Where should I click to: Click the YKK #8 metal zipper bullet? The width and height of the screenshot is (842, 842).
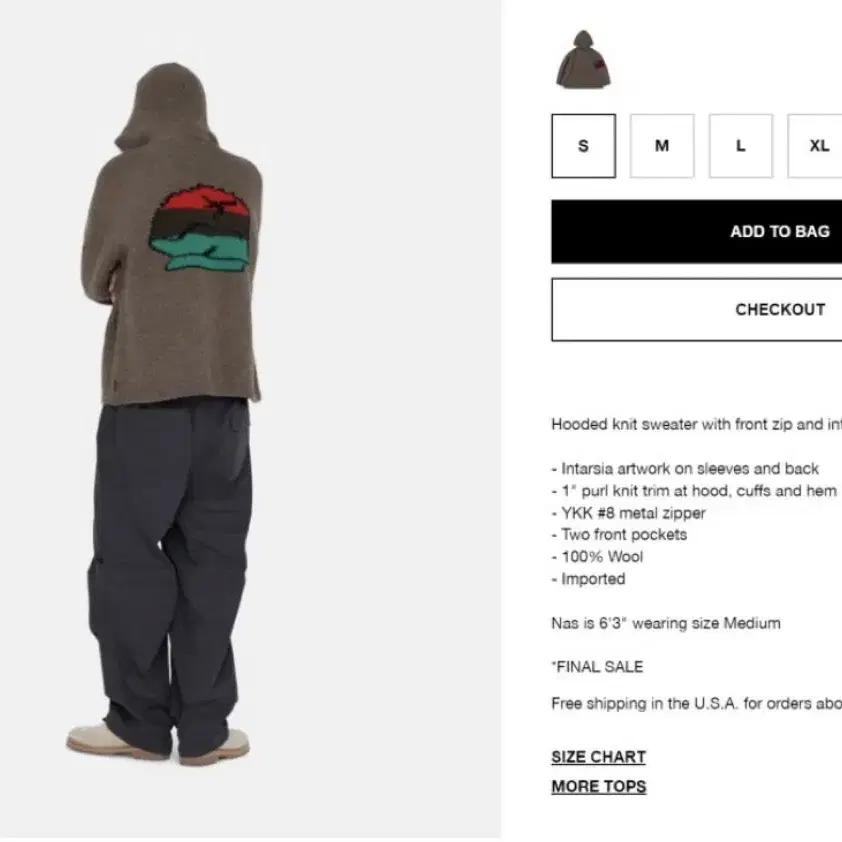point(628,513)
